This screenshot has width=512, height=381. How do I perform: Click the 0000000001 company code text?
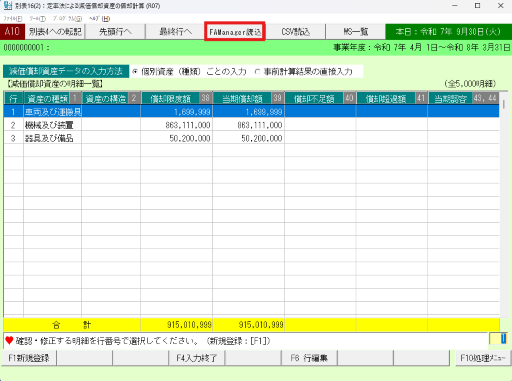[x=23, y=48]
